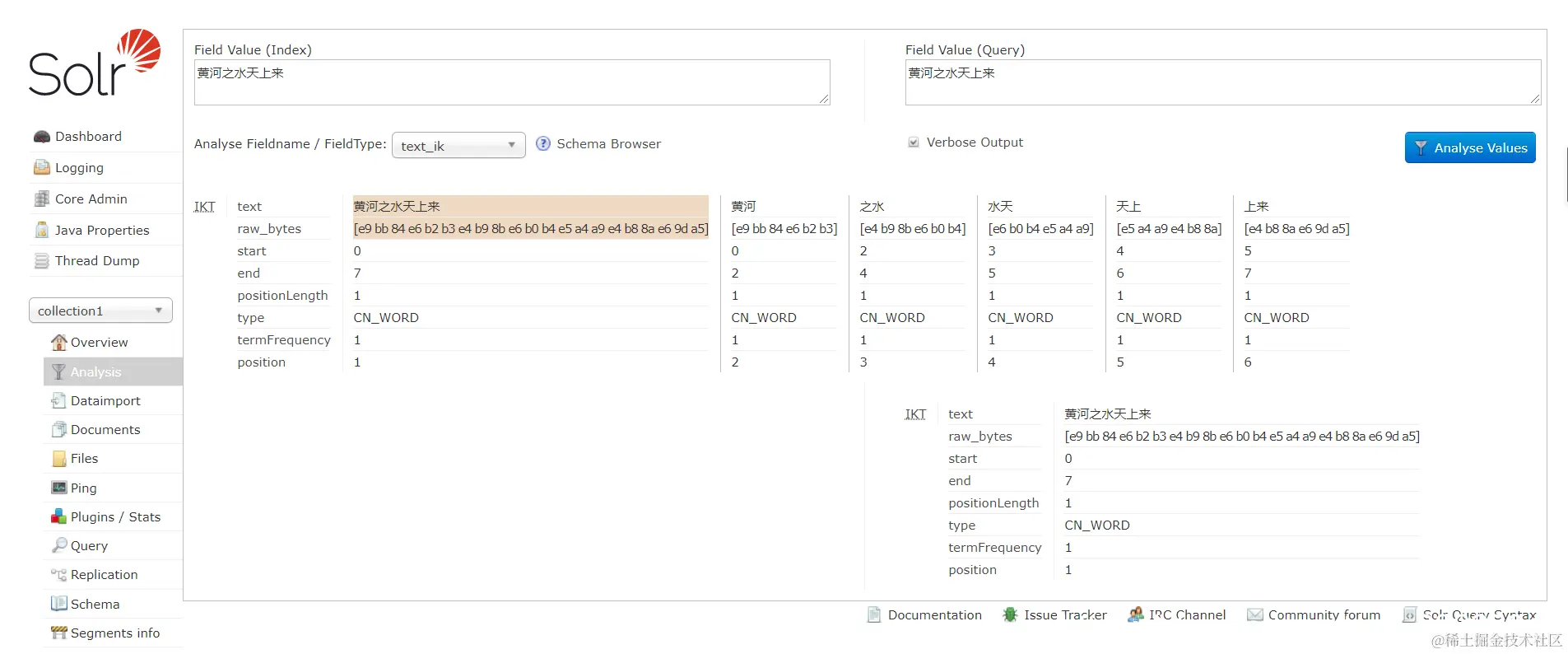Click the Ping monitor icon
This screenshot has width=1568, height=654.
(58, 488)
